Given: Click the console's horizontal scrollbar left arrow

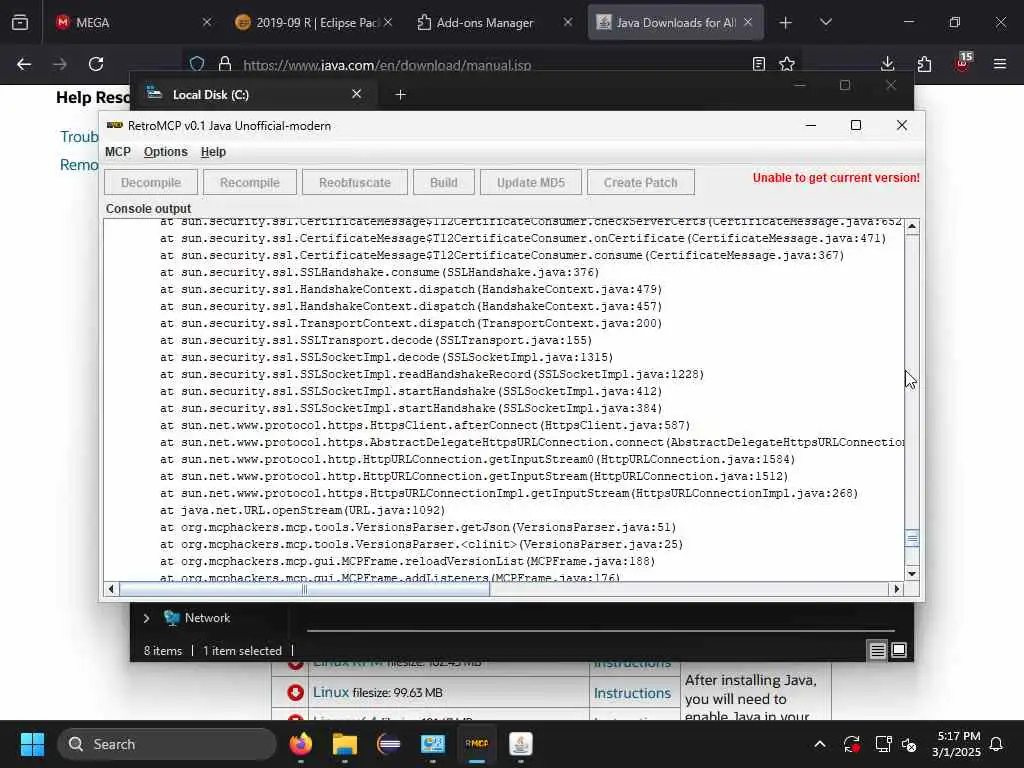Looking at the screenshot, I should pyautogui.click(x=111, y=589).
